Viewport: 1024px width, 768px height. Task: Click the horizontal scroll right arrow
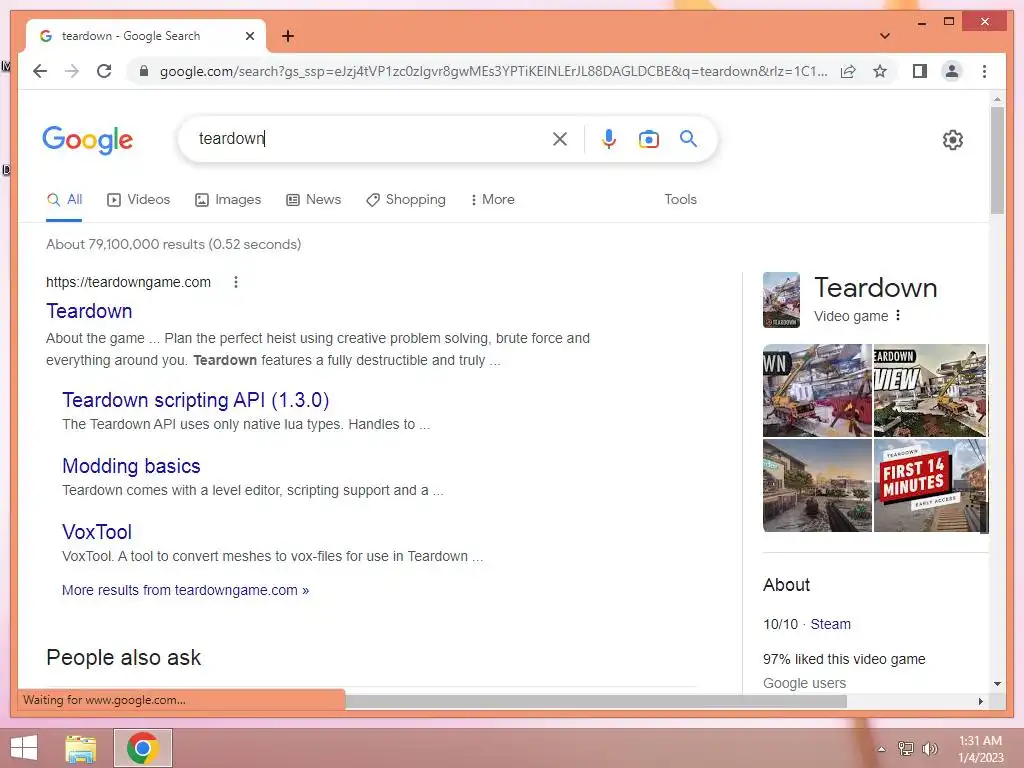[980, 701]
